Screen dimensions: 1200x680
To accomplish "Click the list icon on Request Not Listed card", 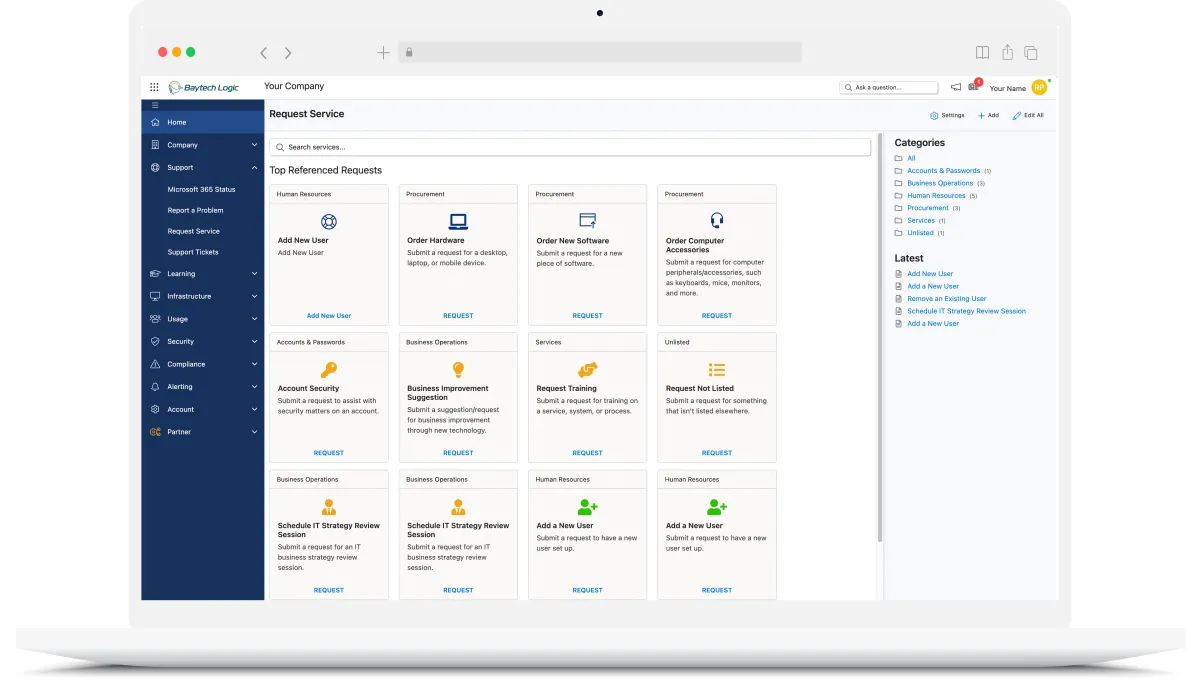I will [716, 369].
